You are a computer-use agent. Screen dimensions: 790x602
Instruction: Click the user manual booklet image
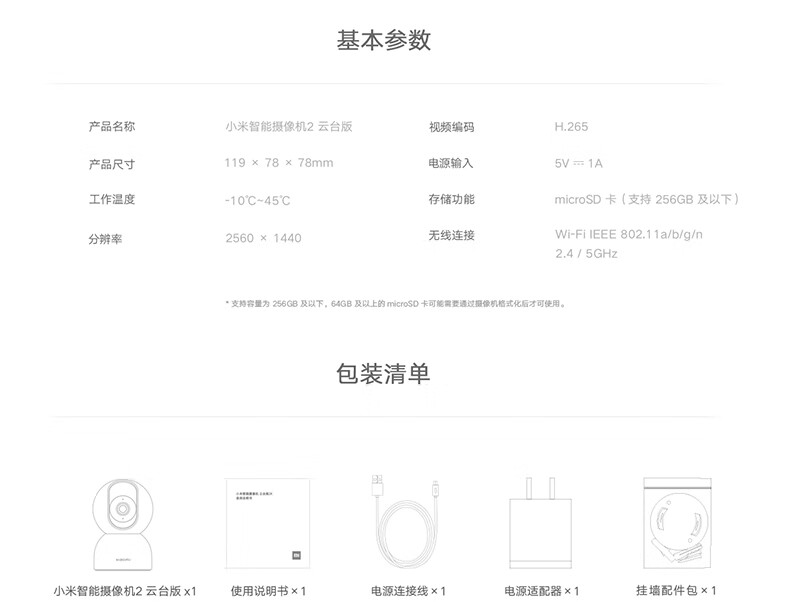pyautogui.click(x=267, y=522)
